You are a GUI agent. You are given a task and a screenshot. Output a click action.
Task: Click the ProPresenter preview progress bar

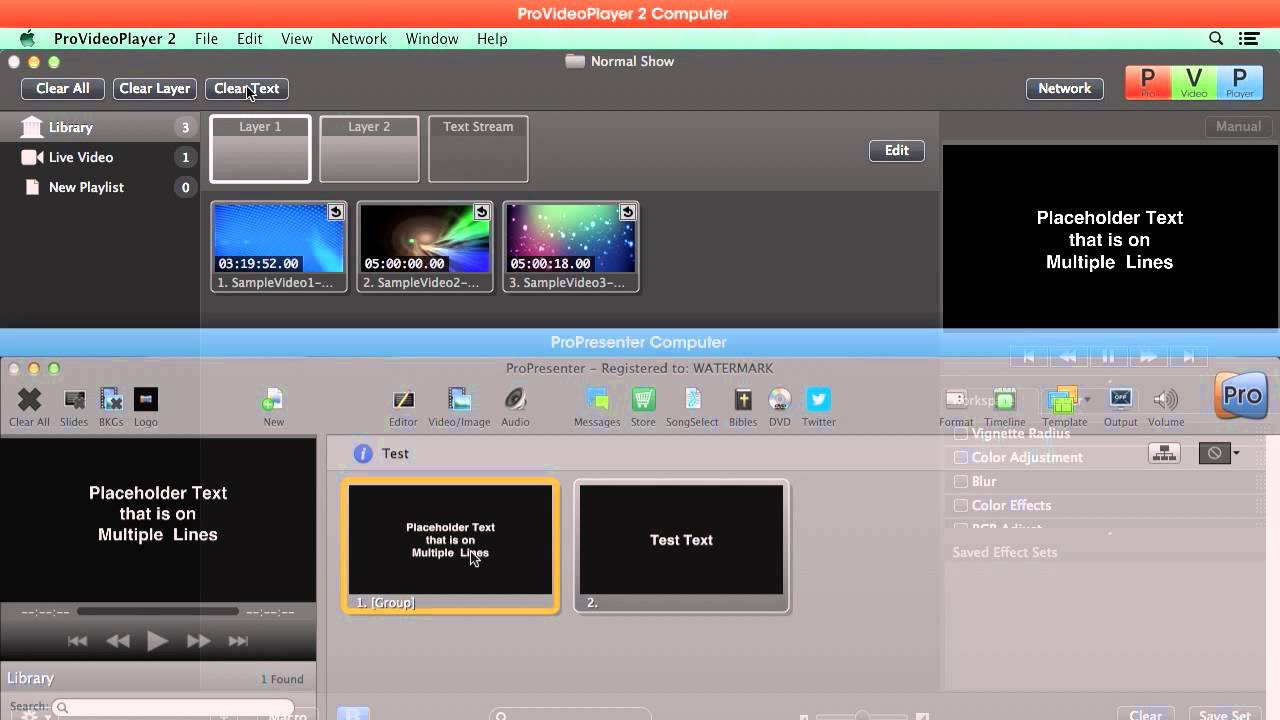[158, 612]
